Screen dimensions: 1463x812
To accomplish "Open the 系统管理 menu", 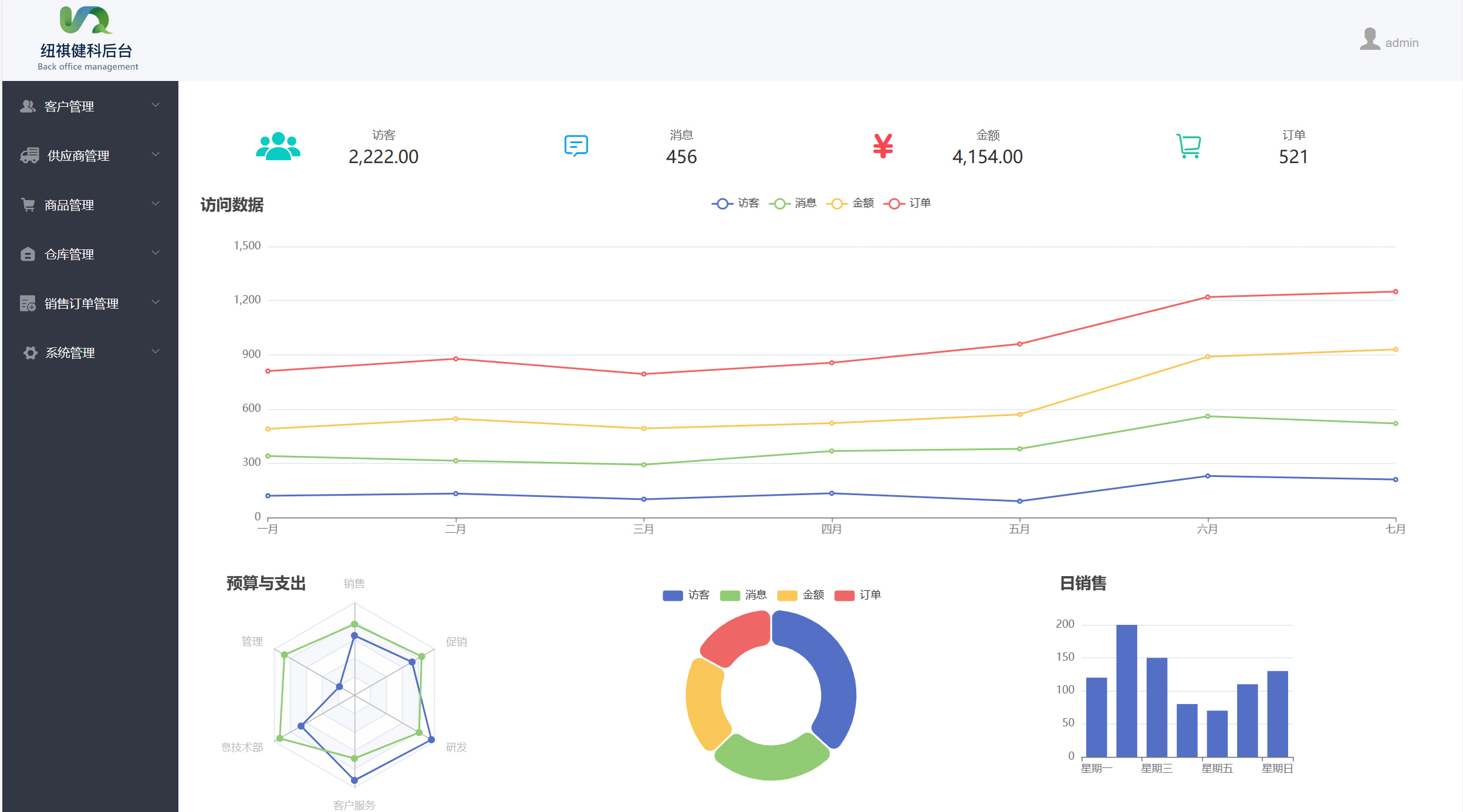I will 90,353.
